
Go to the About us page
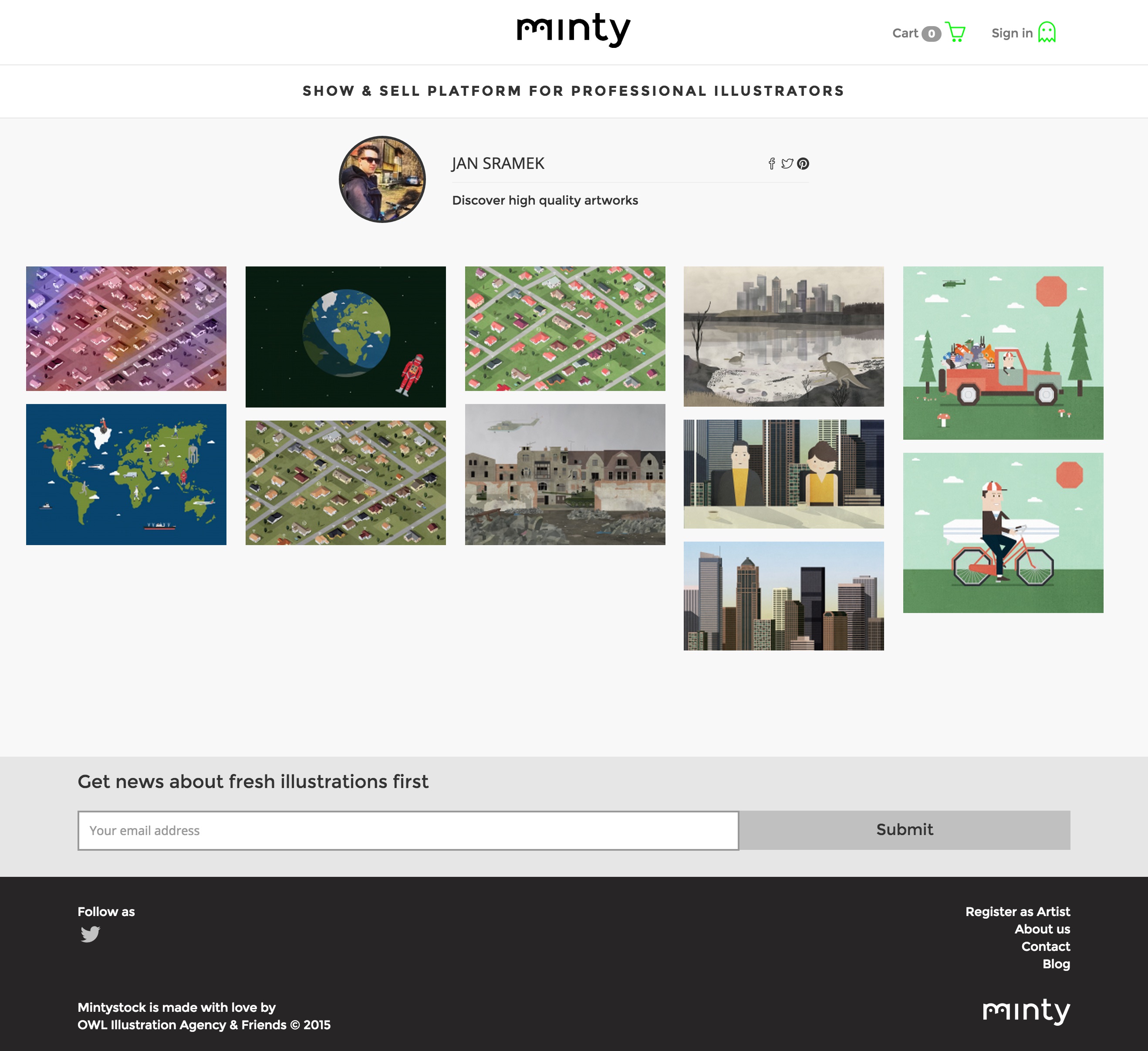[x=1042, y=929]
